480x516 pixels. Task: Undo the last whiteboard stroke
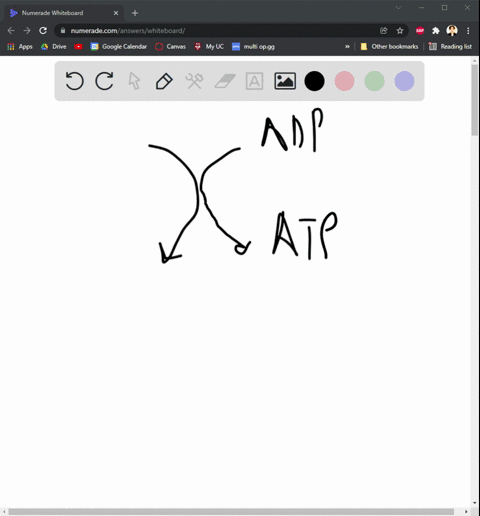click(x=74, y=81)
